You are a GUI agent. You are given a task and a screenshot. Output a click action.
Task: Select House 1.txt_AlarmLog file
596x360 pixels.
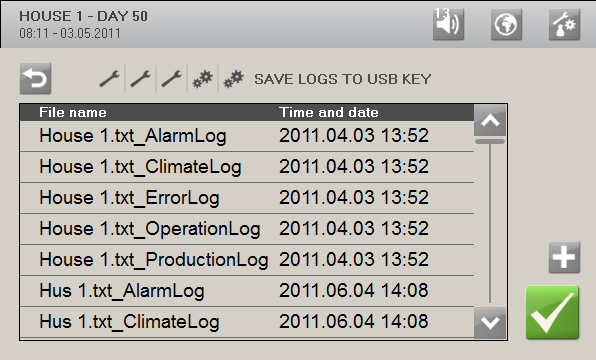pos(247,136)
